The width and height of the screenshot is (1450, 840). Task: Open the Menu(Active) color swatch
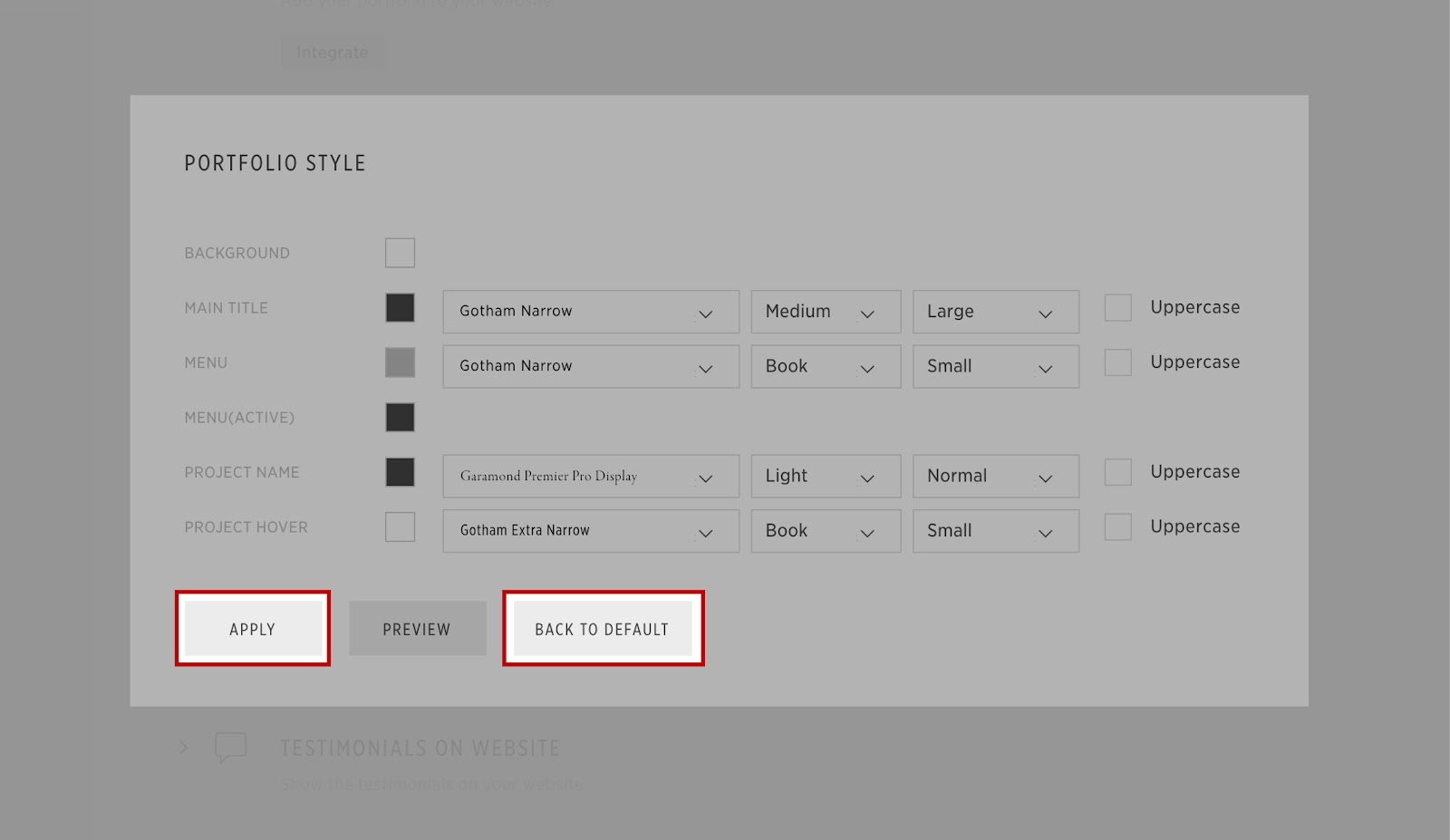click(x=400, y=418)
